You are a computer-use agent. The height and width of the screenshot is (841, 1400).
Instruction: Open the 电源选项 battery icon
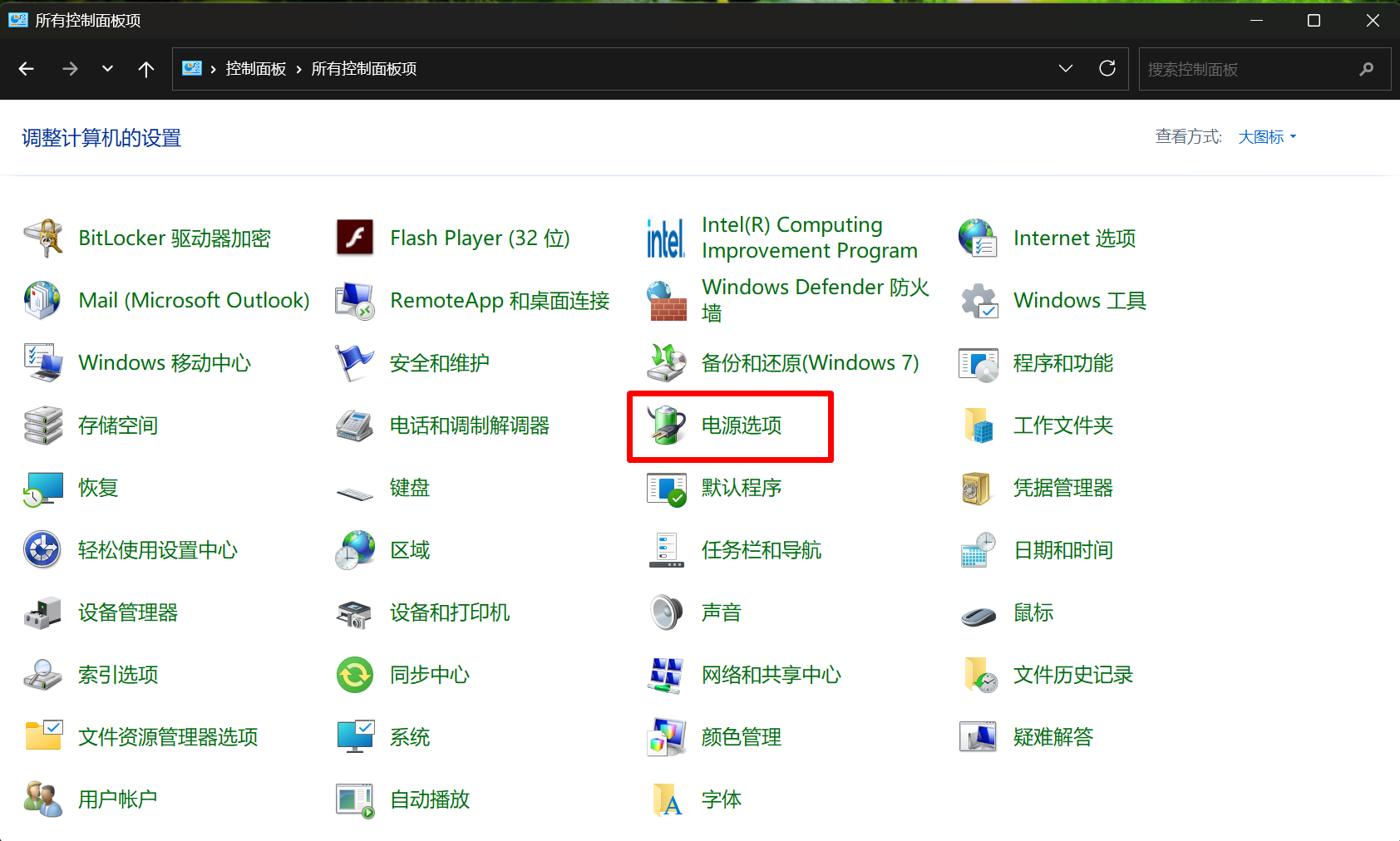click(x=667, y=425)
